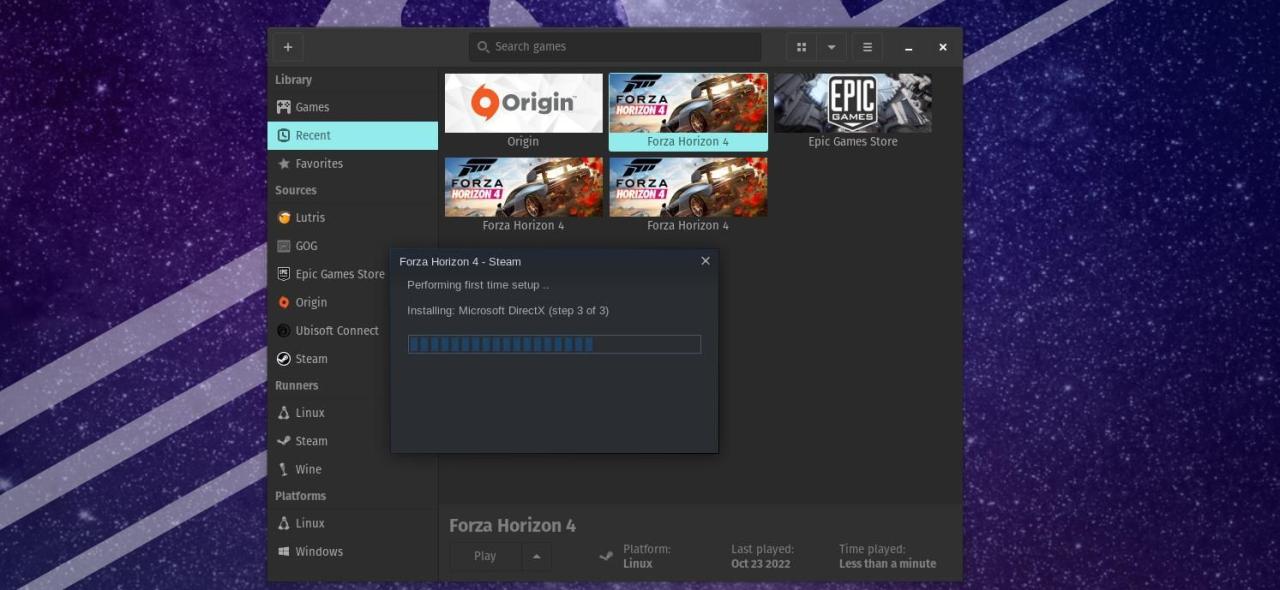Select Linux under Runners

point(330,412)
